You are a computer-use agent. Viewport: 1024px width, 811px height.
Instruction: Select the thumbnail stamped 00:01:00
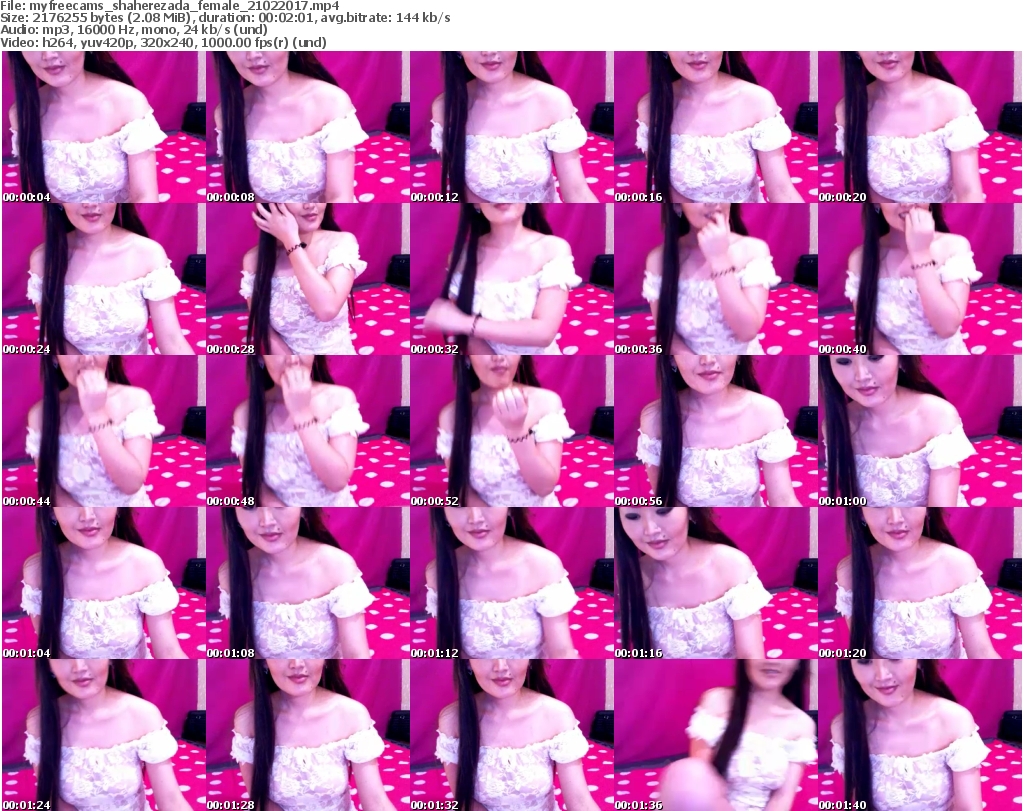point(920,431)
